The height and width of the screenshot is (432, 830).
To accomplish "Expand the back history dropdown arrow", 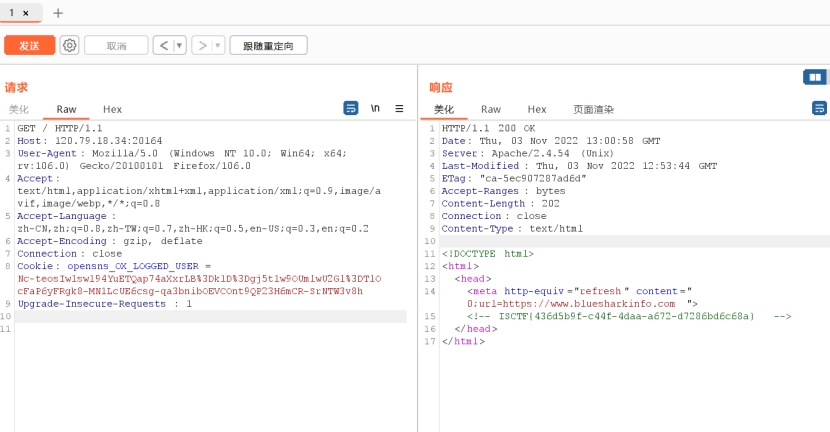I will [x=180, y=45].
